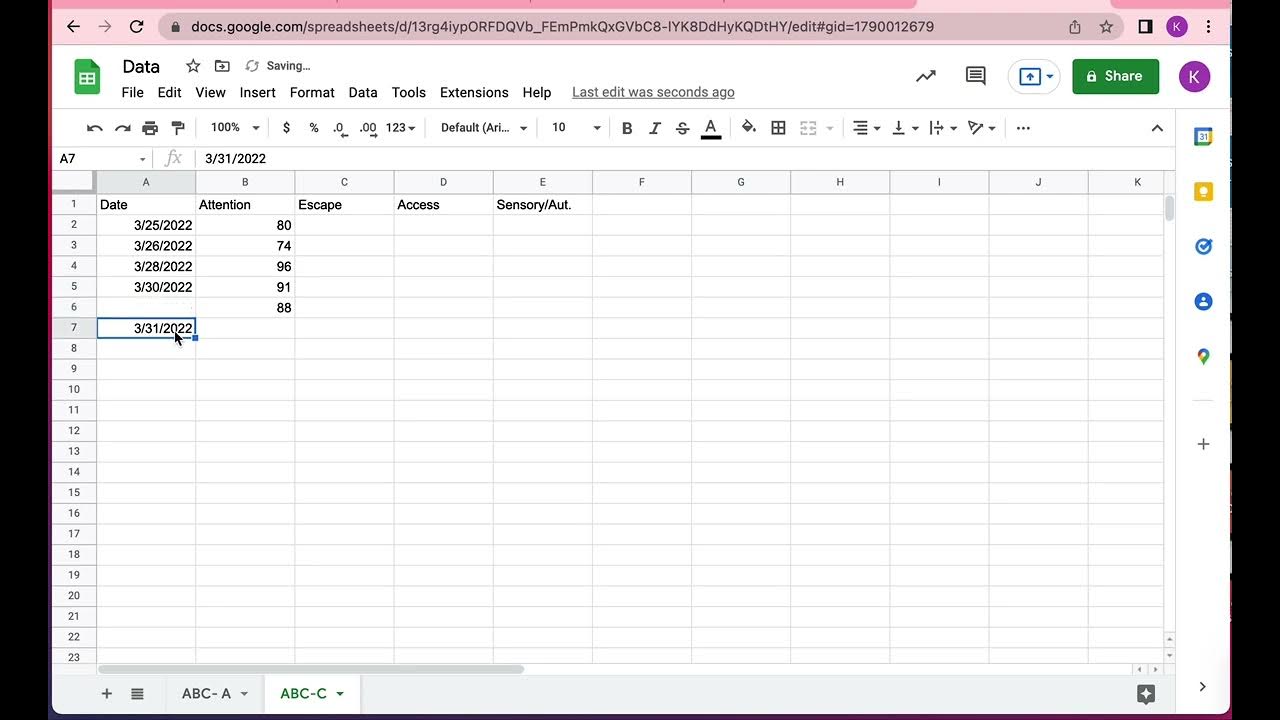Image resolution: width=1280 pixels, height=720 pixels.
Task: Select cell with value 96
Action: [x=245, y=266]
